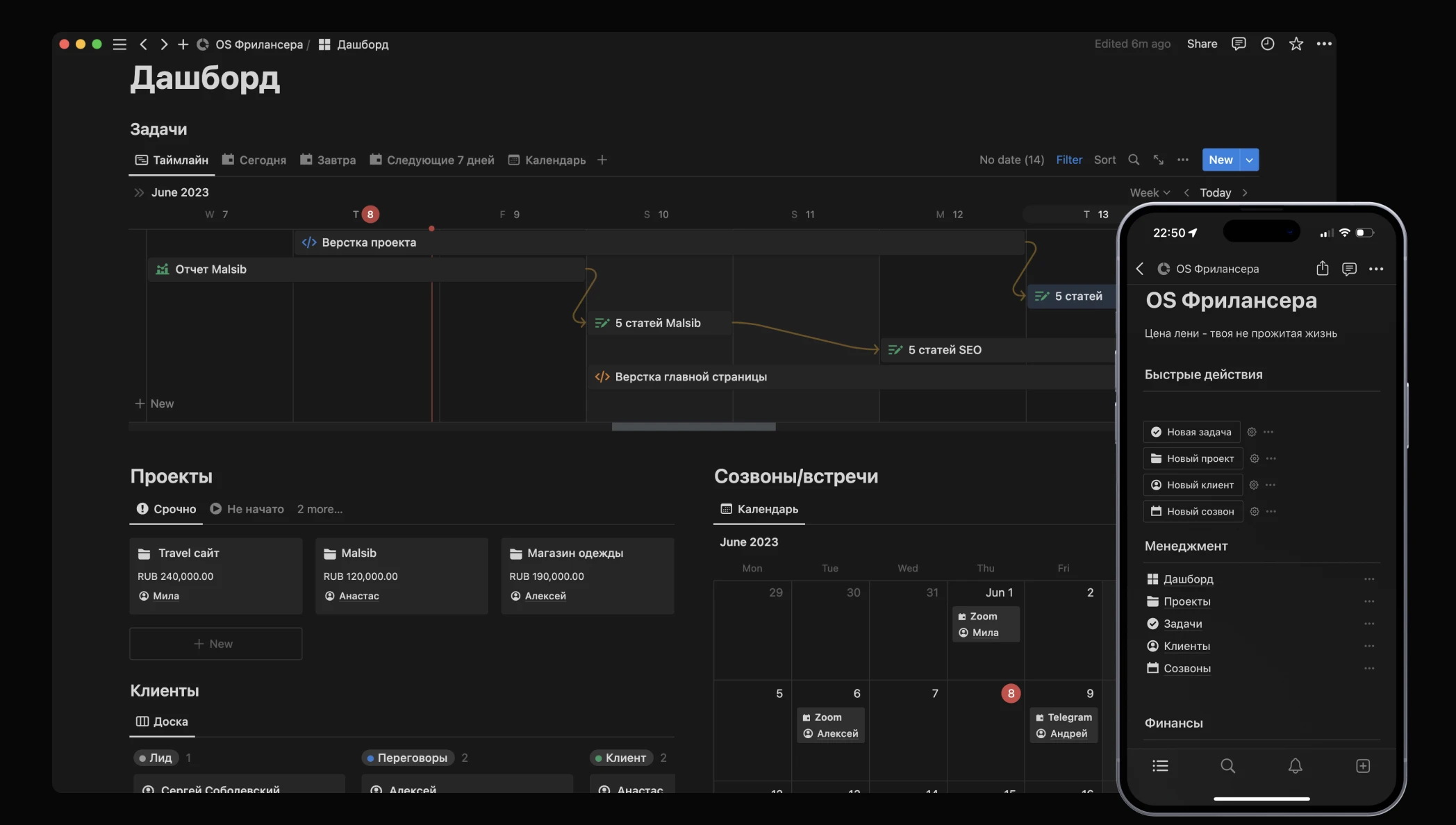Image resolution: width=1456 pixels, height=825 pixels.
Task: Click the Filter link
Action: click(1069, 160)
